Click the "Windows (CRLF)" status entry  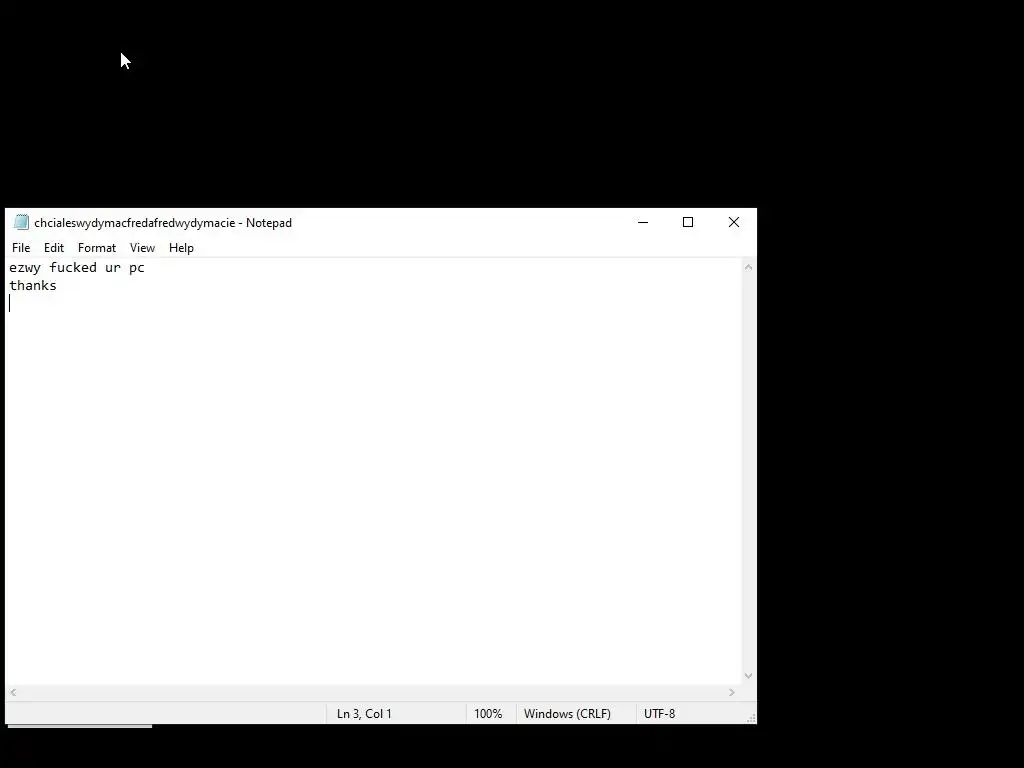[567, 714]
